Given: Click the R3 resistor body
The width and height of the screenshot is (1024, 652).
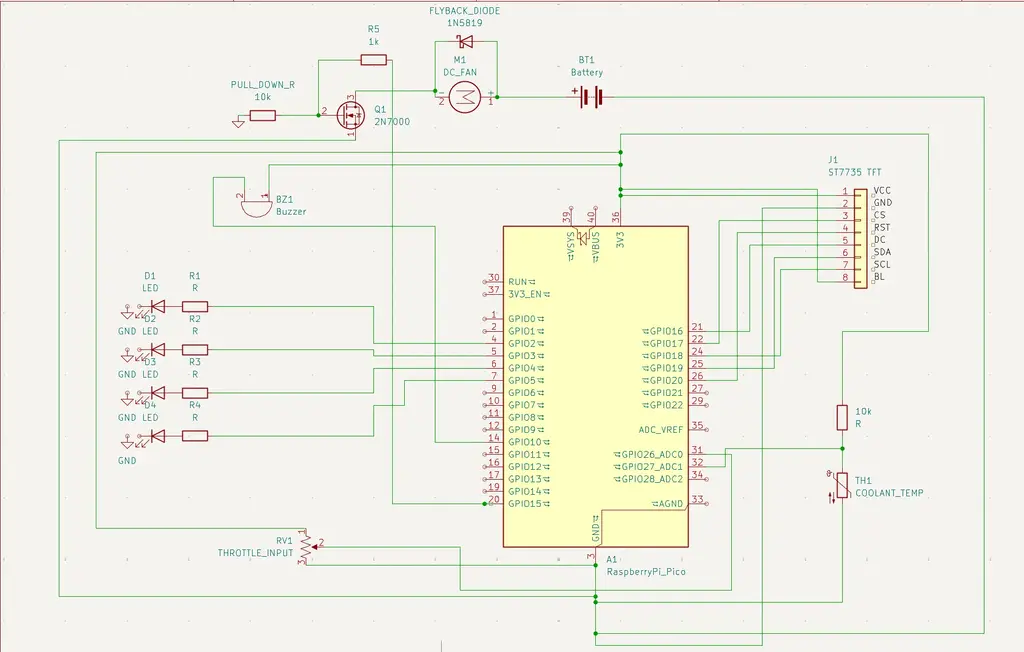Looking at the screenshot, I should pyautogui.click(x=195, y=393).
